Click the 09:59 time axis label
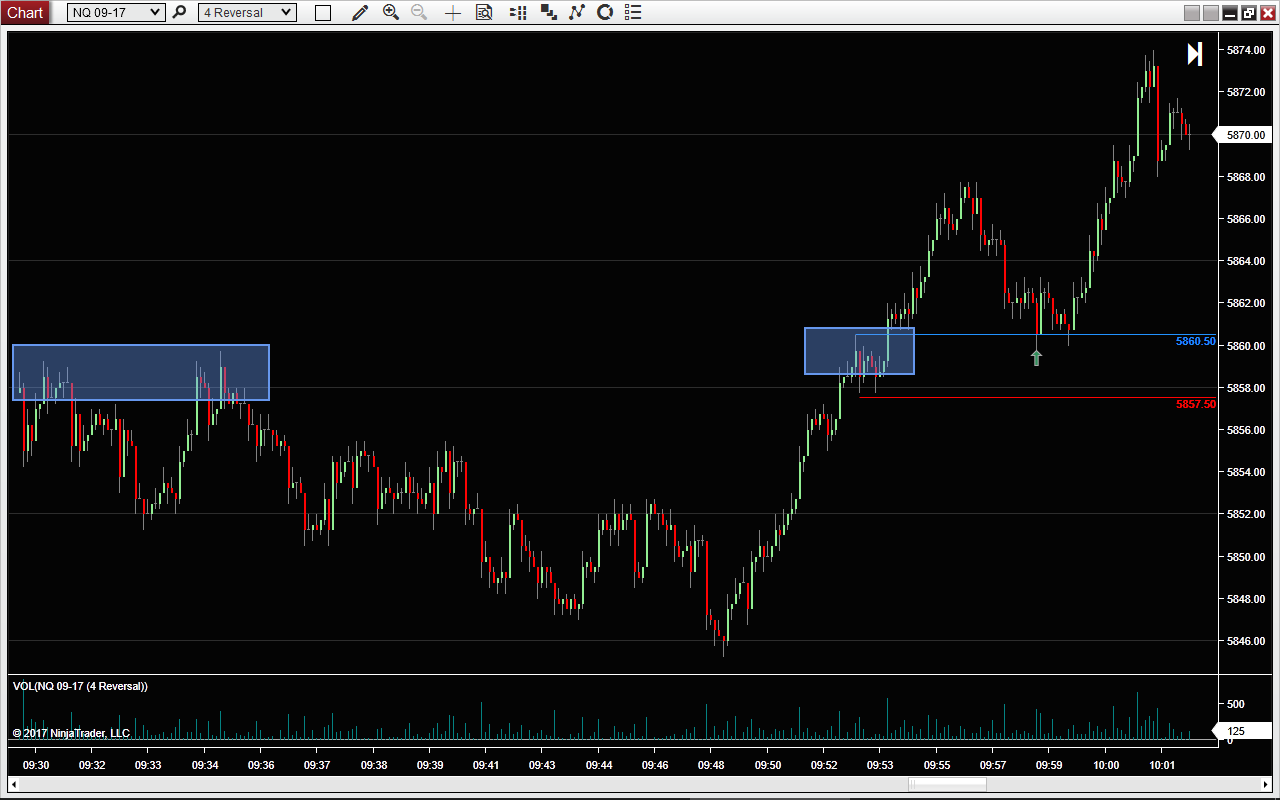1280x800 pixels. point(1049,765)
